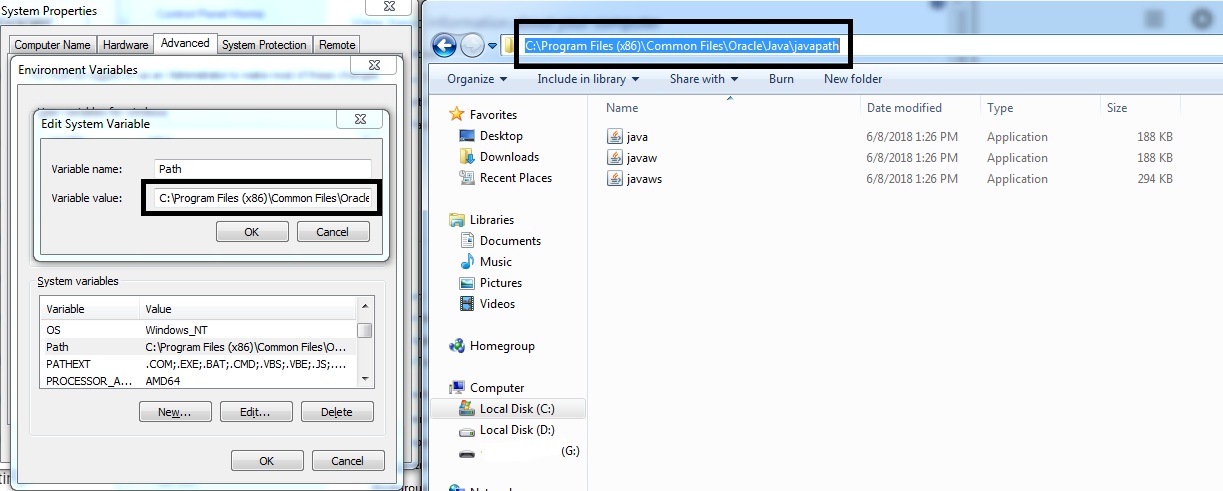1223x491 pixels.
Task: Open Include in library dropdown
Action: (588, 79)
